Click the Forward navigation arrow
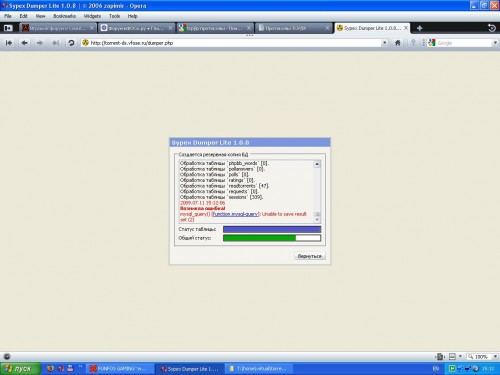This screenshot has width=500, height=375. [40, 43]
